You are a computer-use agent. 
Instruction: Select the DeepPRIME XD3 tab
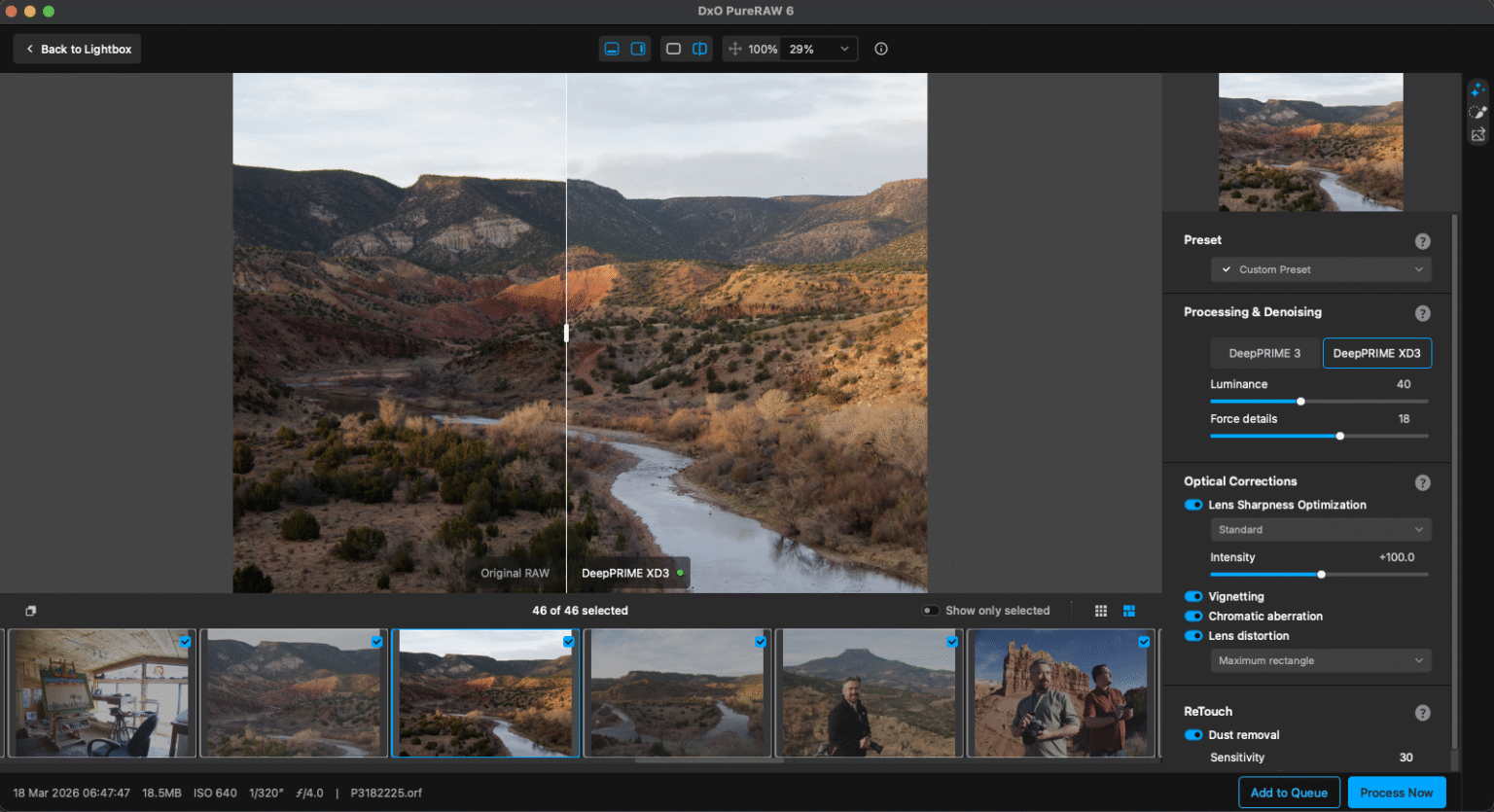(x=1376, y=353)
